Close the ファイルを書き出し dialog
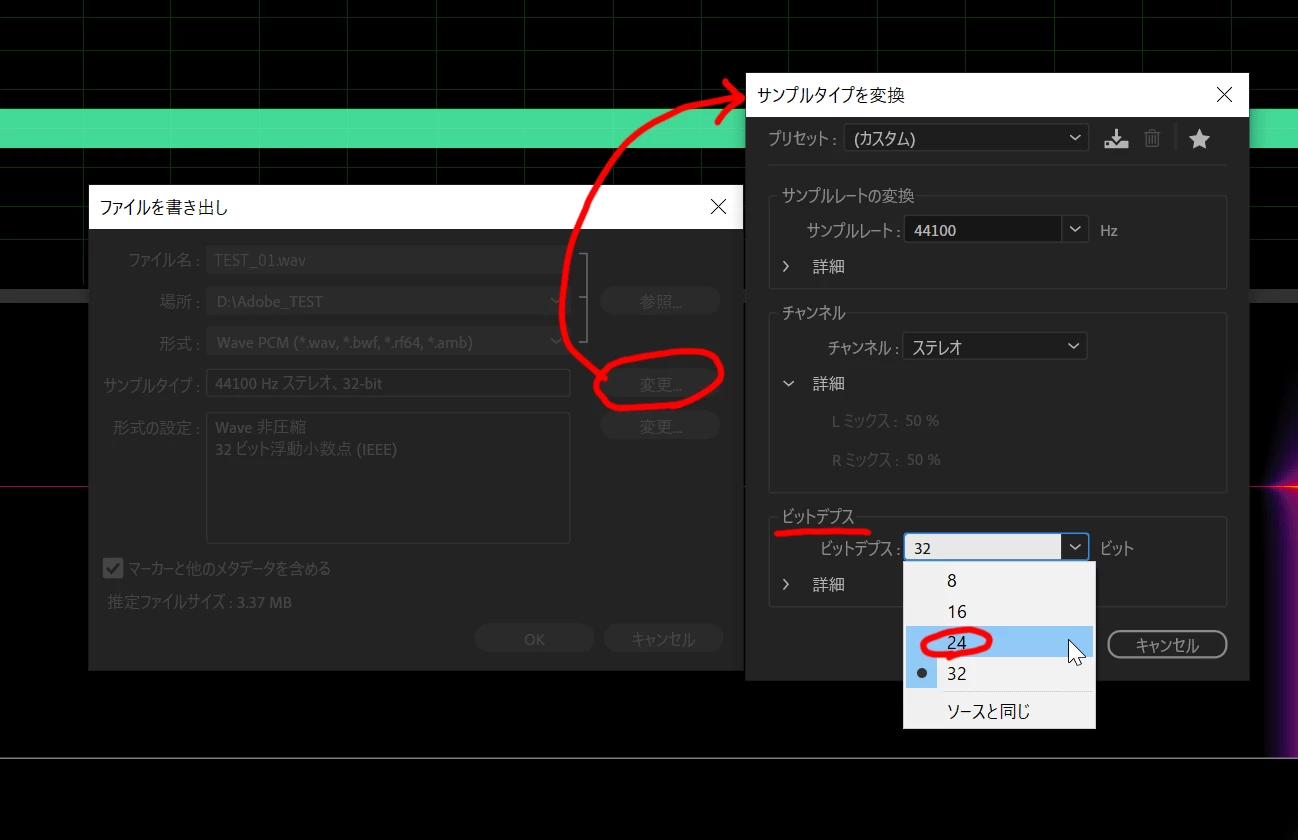The image size is (1298, 840). [x=718, y=207]
